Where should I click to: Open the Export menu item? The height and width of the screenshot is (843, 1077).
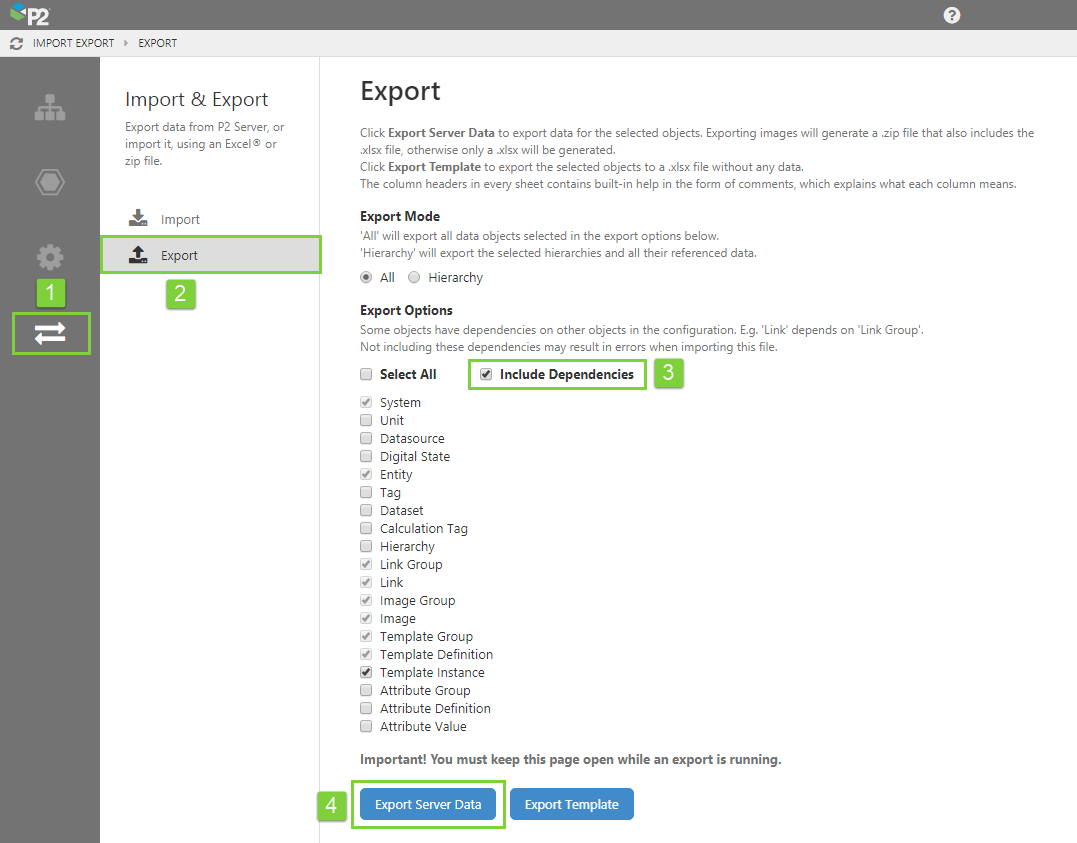point(180,256)
